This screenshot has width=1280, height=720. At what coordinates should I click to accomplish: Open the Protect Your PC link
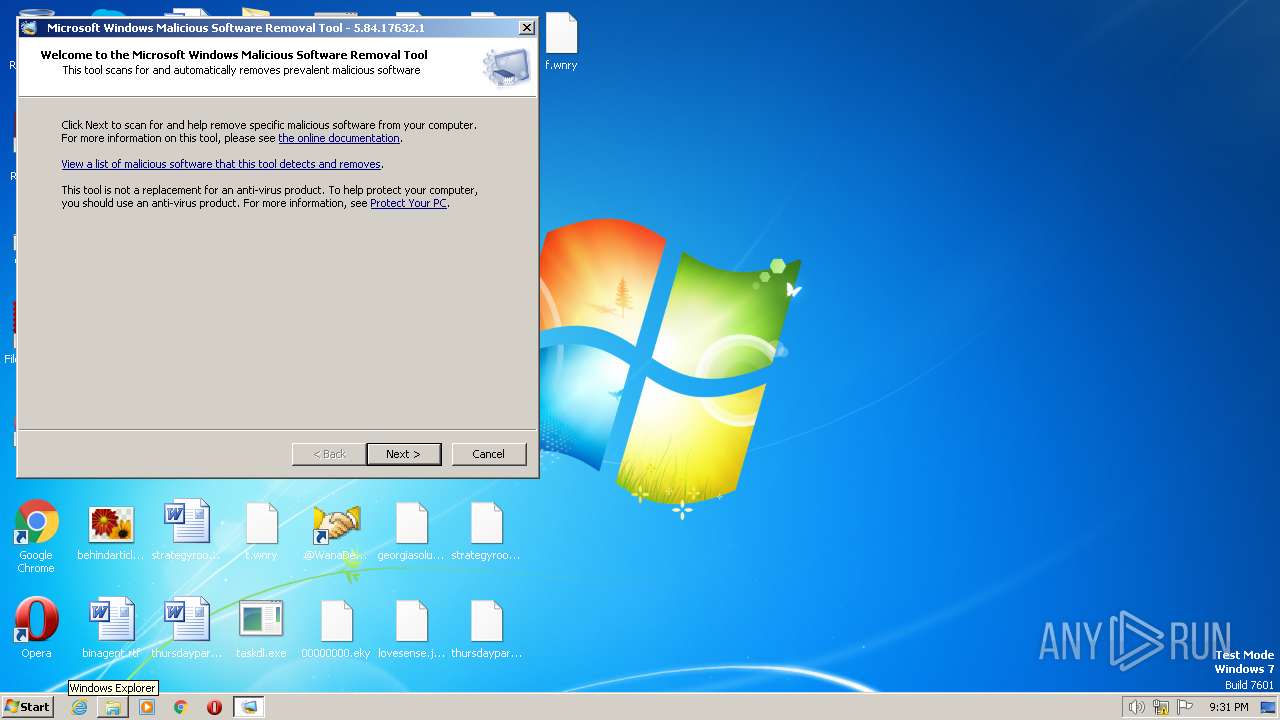click(x=408, y=203)
